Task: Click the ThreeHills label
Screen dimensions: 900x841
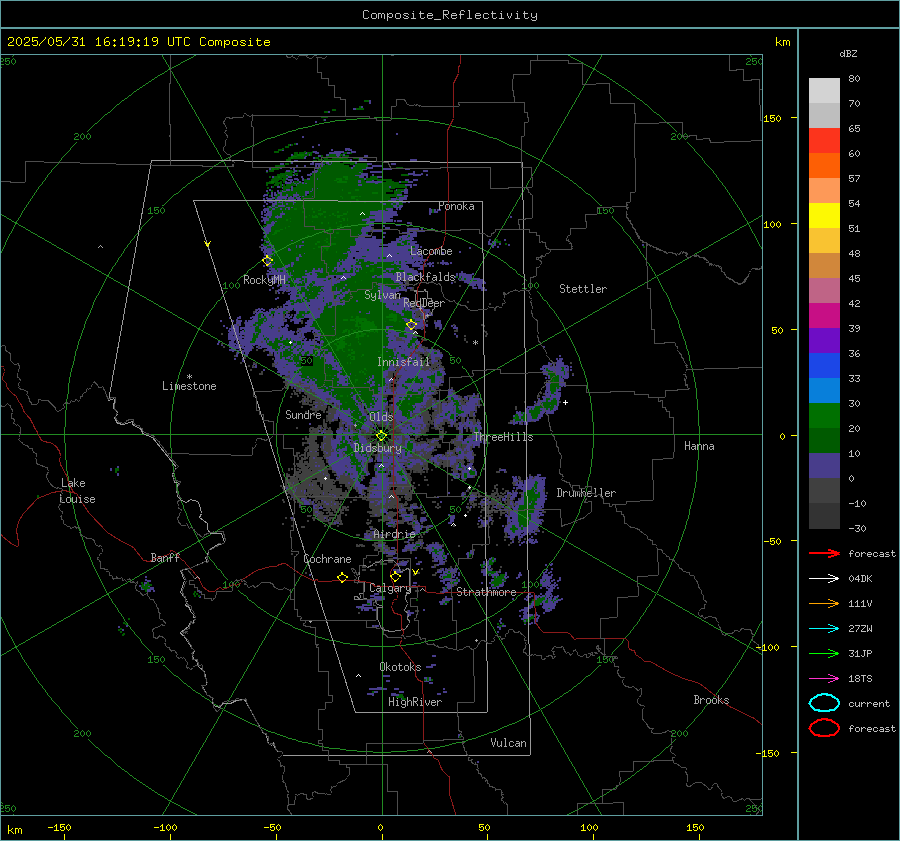Action: 503,437
